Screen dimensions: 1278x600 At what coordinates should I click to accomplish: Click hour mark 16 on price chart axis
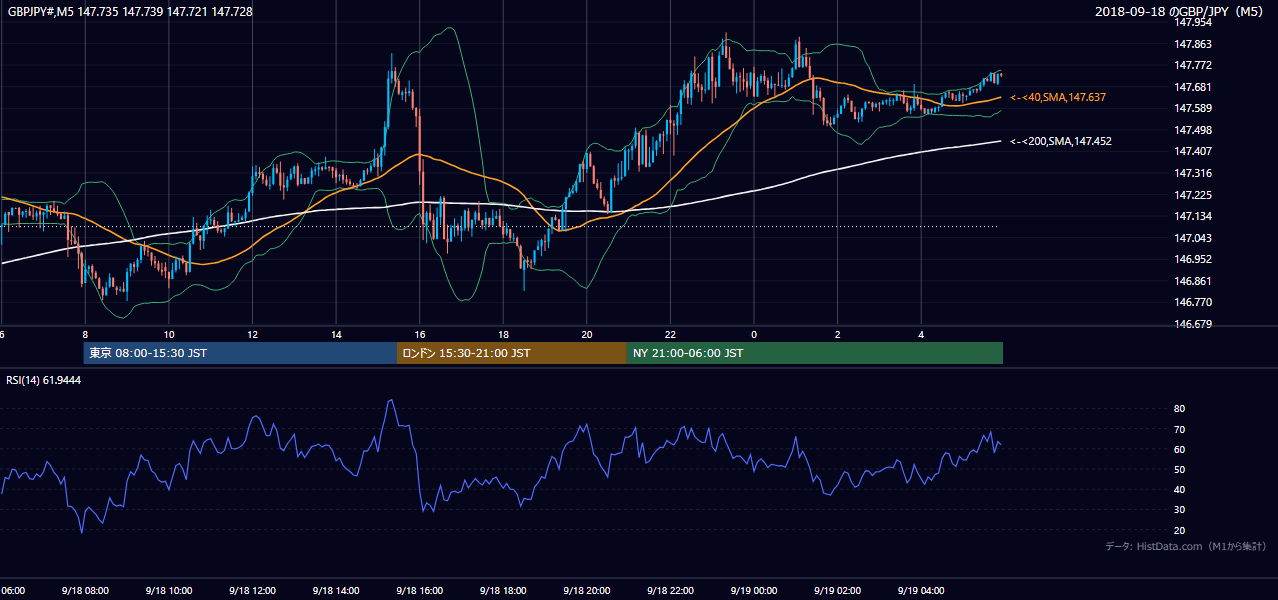click(420, 335)
